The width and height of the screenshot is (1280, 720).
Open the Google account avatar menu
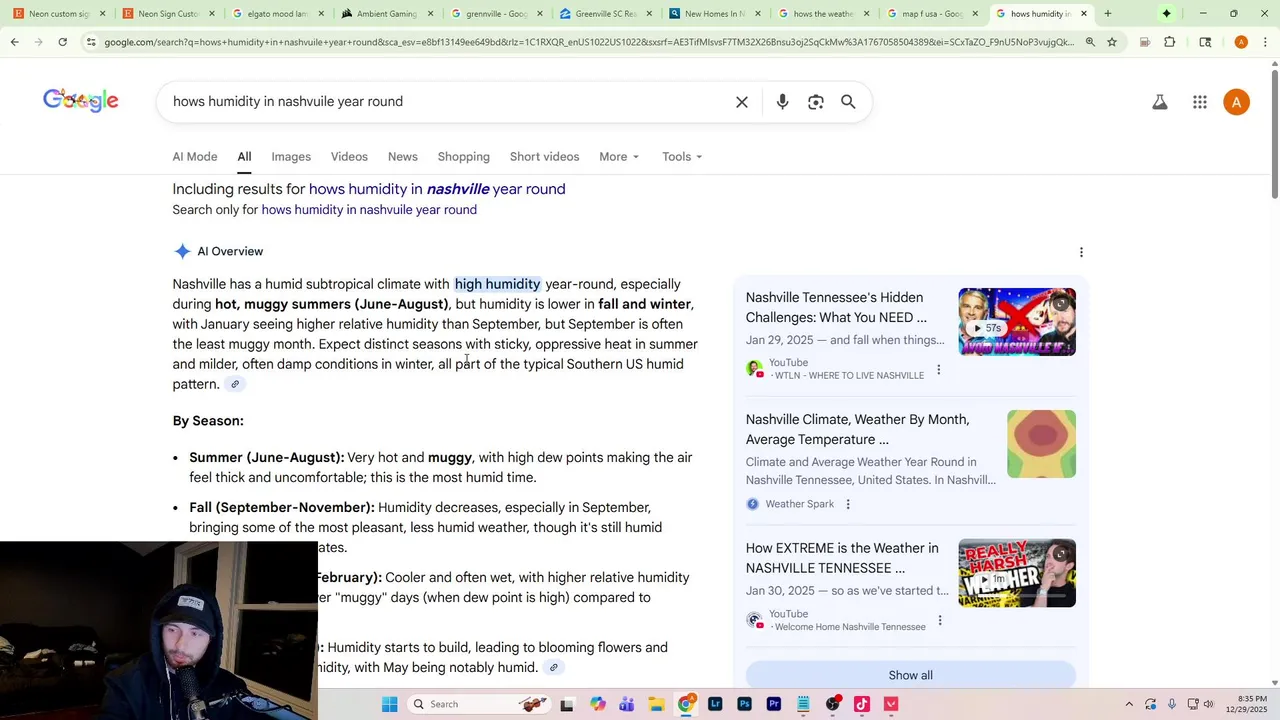click(1237, 102)
